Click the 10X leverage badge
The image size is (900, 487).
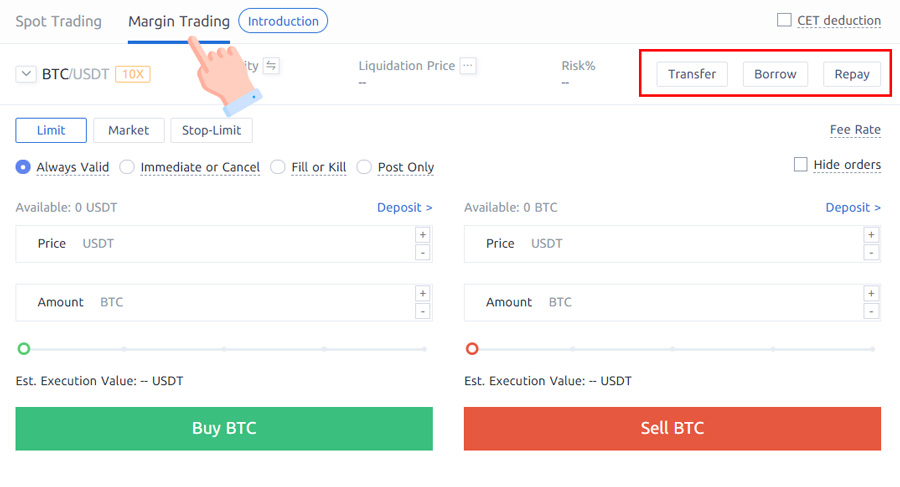(x=133, y=74)
